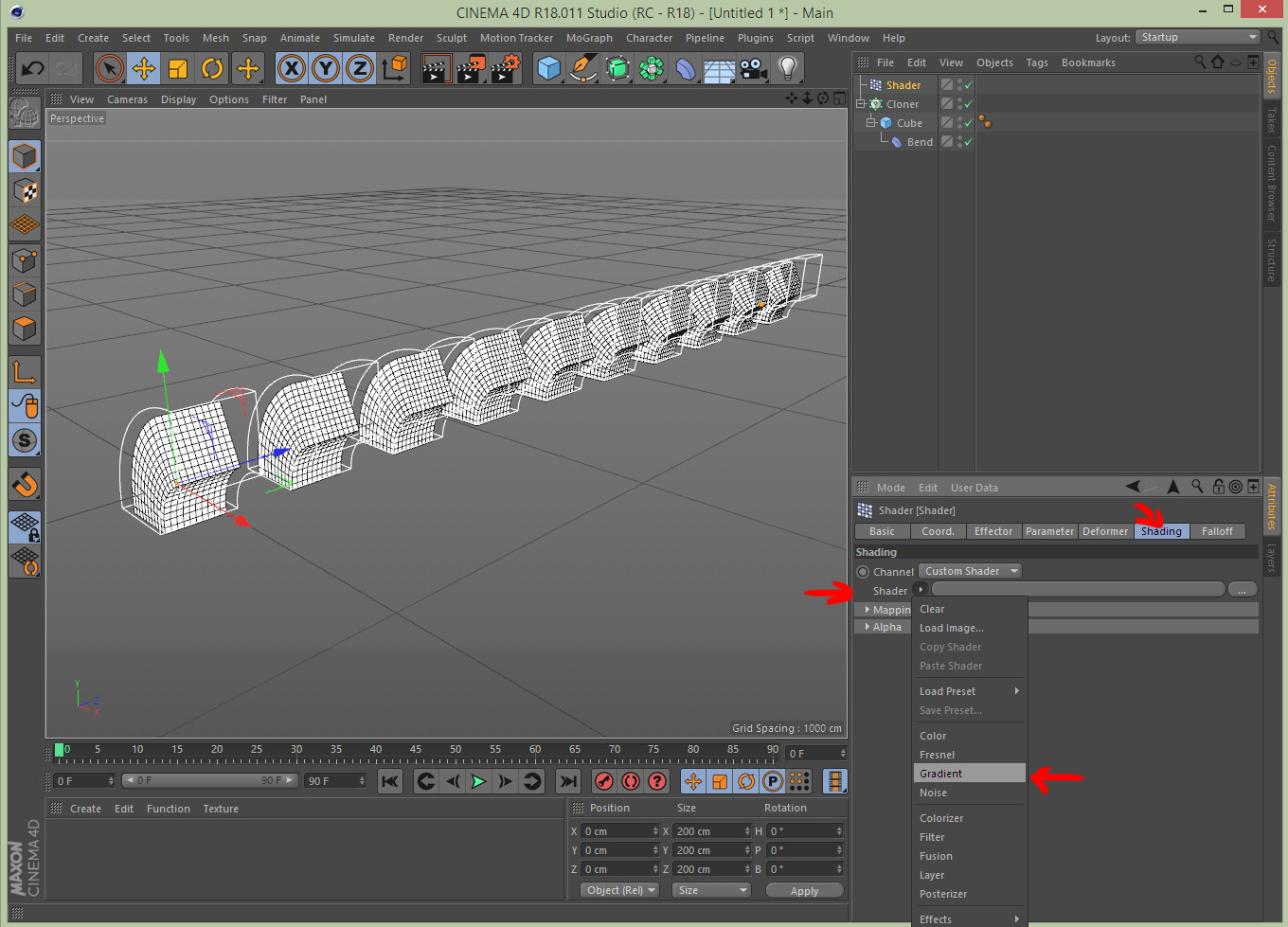Click the X position input field

tap(619, 831)
